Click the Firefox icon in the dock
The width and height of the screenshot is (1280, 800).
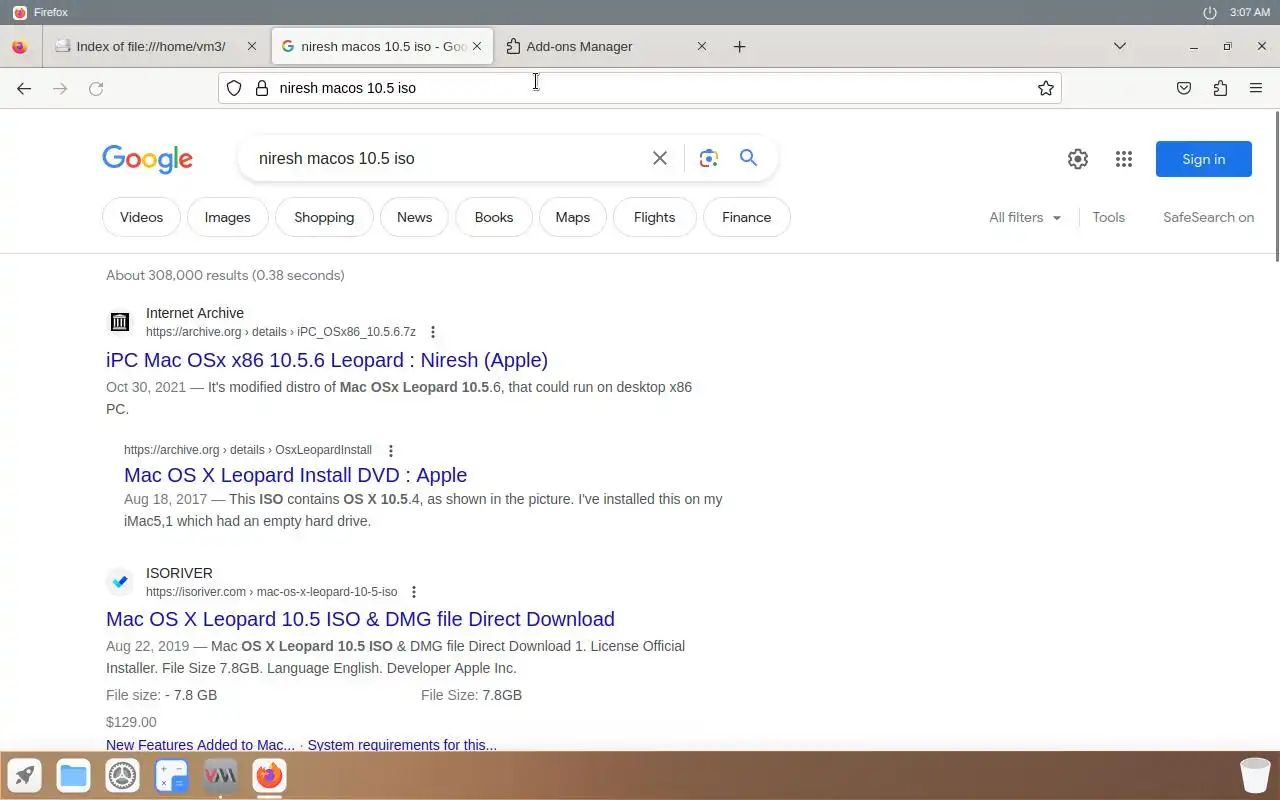(269, 775)
